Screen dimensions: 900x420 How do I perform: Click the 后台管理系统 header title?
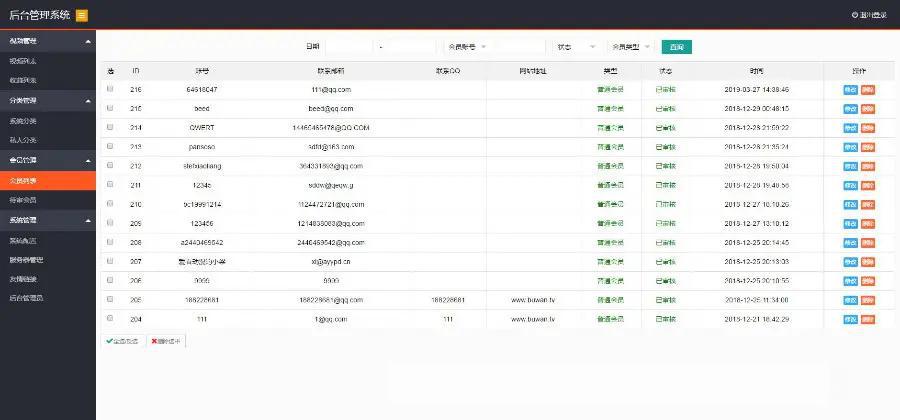tap(40, 15)
